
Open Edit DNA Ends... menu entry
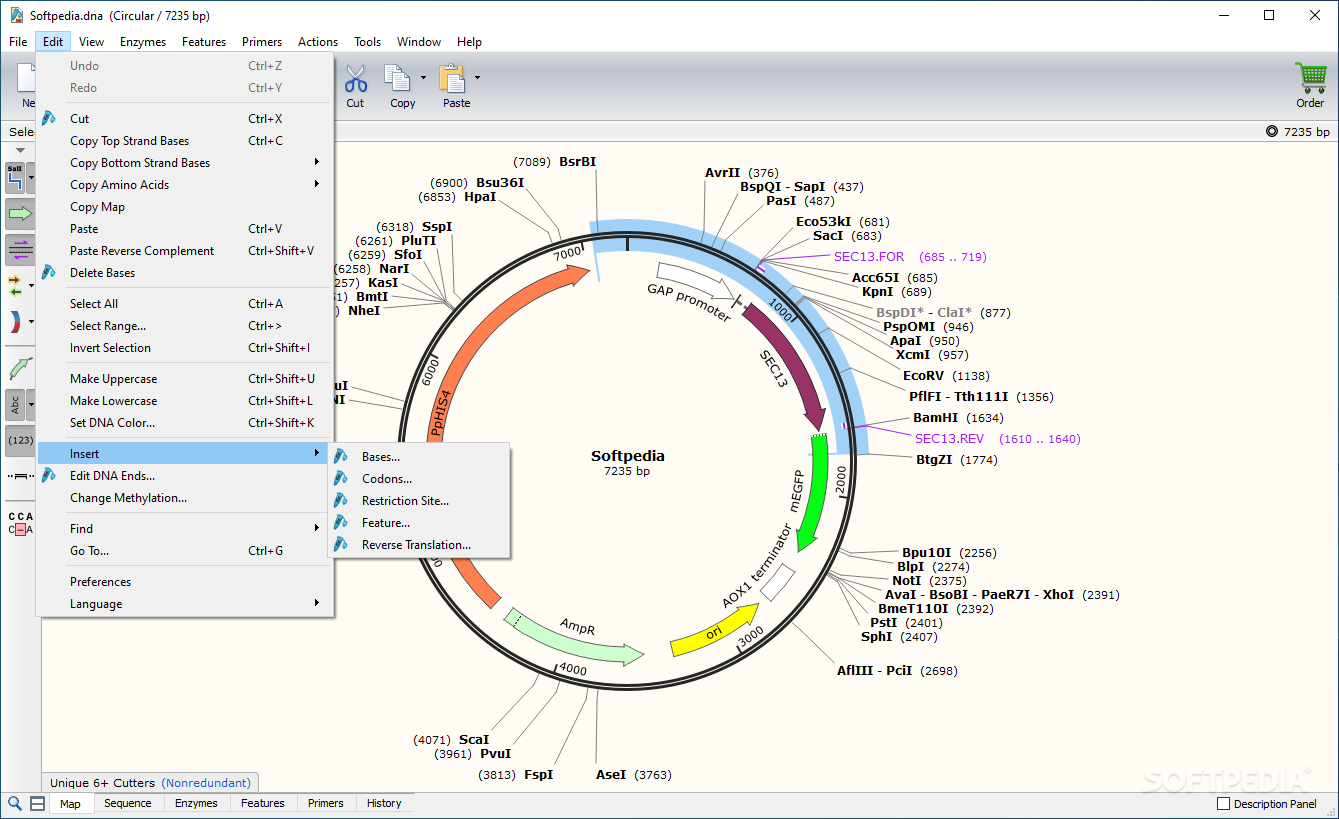click(184, 476)
